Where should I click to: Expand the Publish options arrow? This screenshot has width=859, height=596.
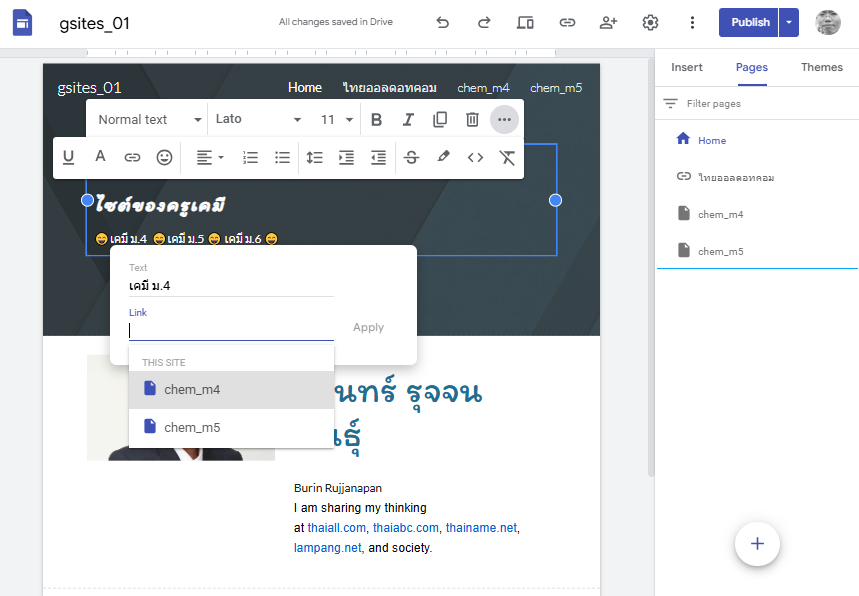[x=790, y=22]
